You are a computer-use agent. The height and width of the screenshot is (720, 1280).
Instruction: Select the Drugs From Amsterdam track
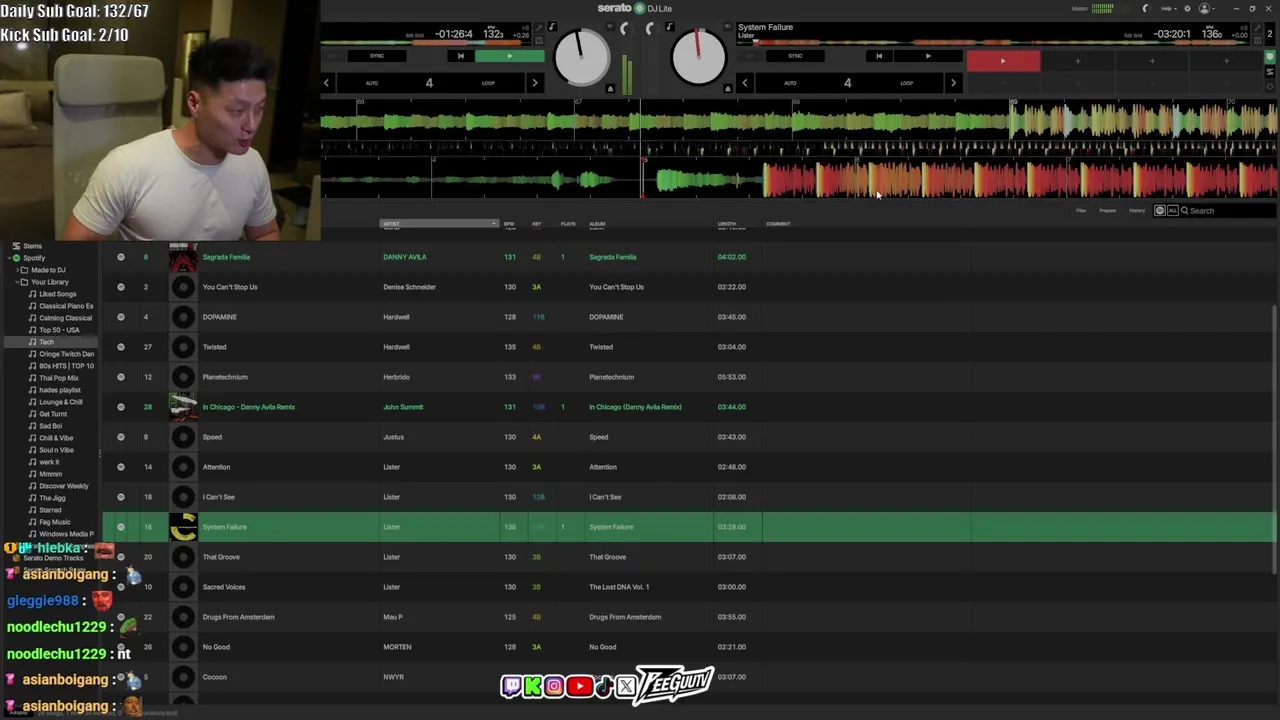point(689,617)
